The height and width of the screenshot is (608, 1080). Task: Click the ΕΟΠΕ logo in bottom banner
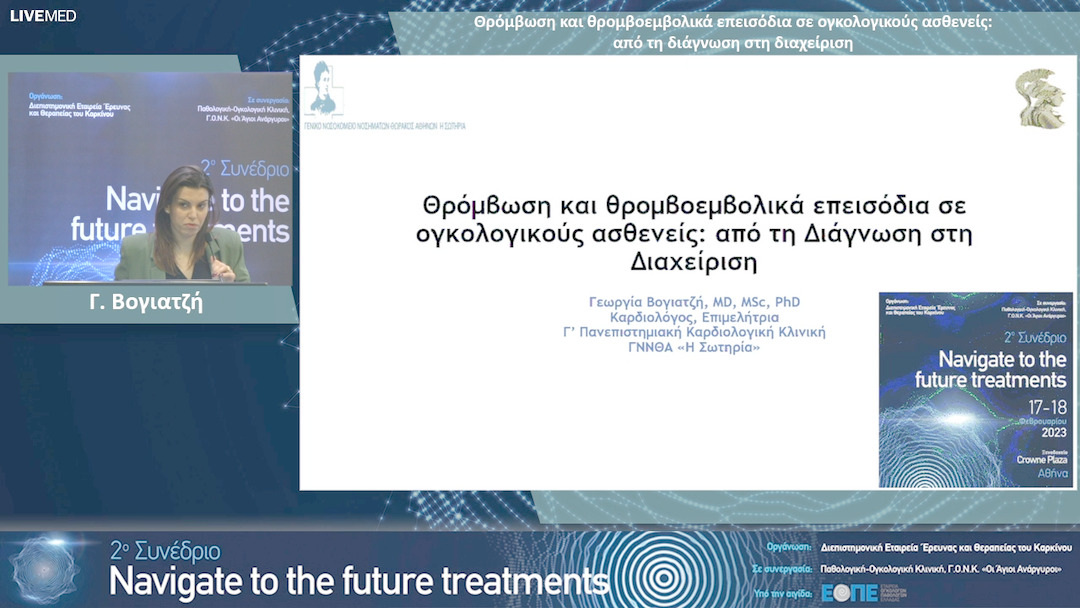pyautogui.click(x=849, y=592)
